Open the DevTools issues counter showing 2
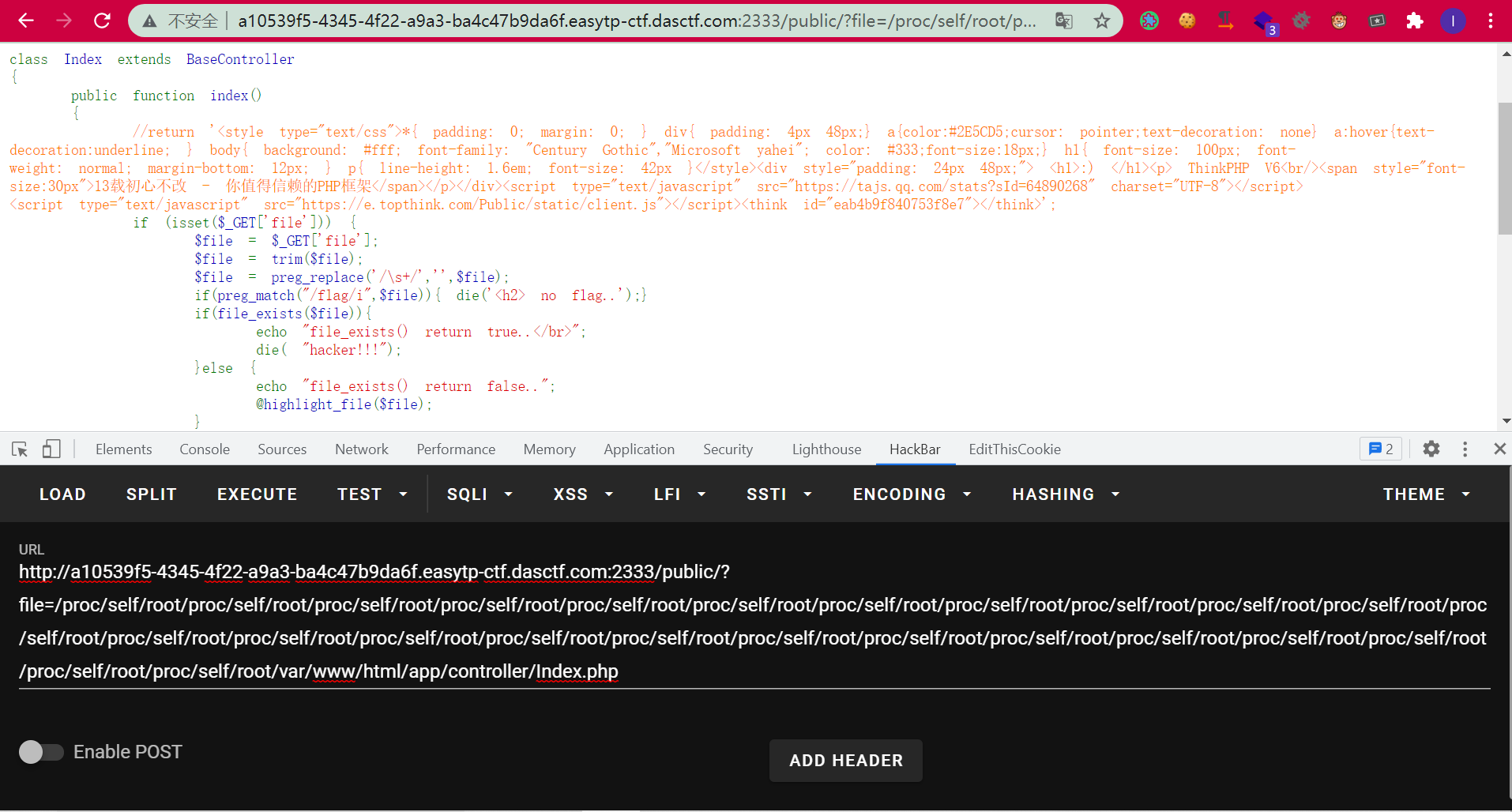The width and height of the screenshot is (1512, 812). pyautogui.click(x=1380, y=449)
